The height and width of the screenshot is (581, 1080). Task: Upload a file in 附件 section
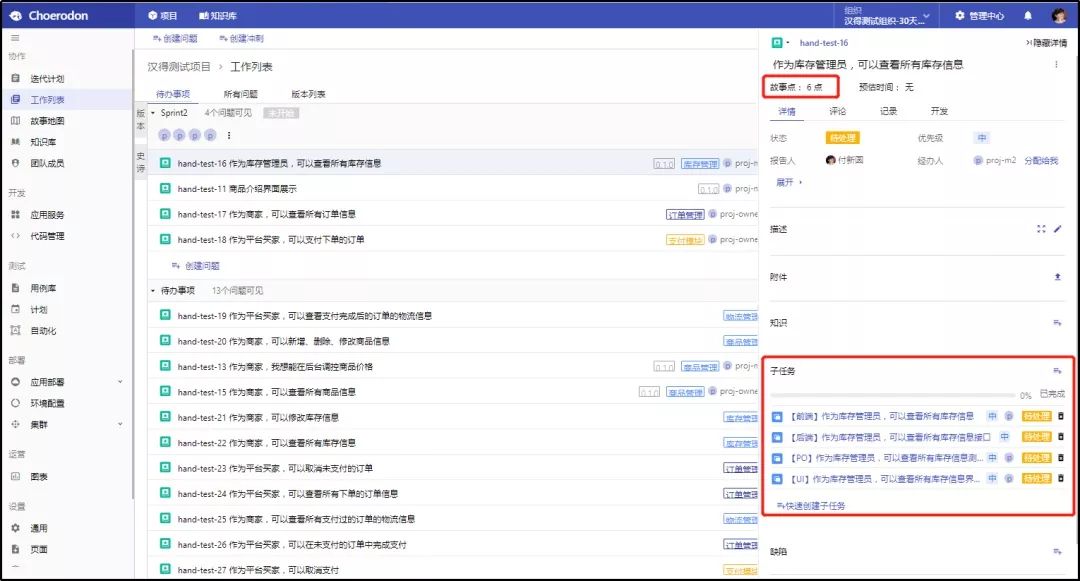(1058, 277)
